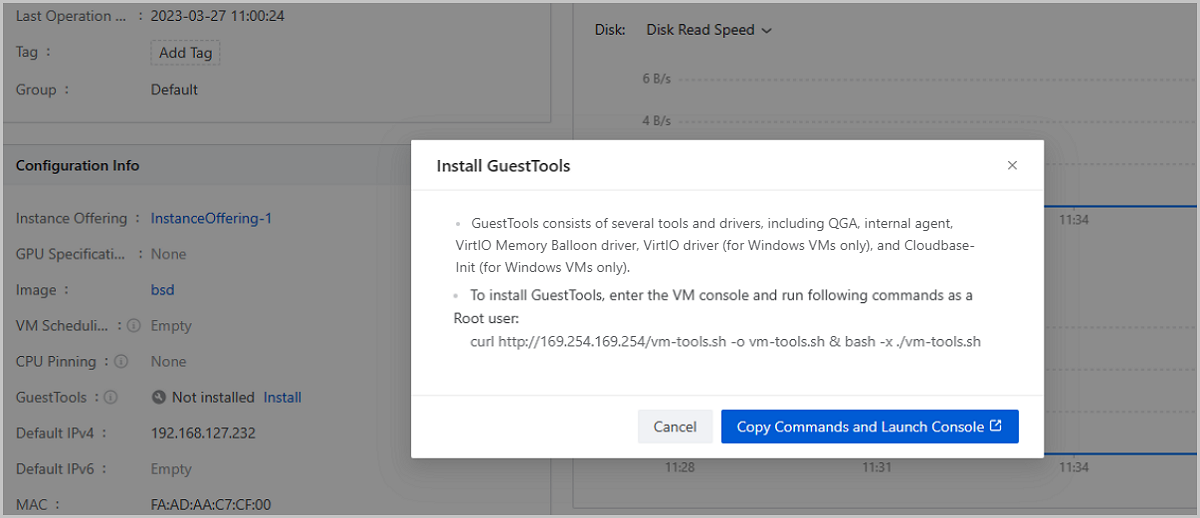Click the Not installed status icon
This screenshot has height=518, width=1200.
[x=159, y=398]
